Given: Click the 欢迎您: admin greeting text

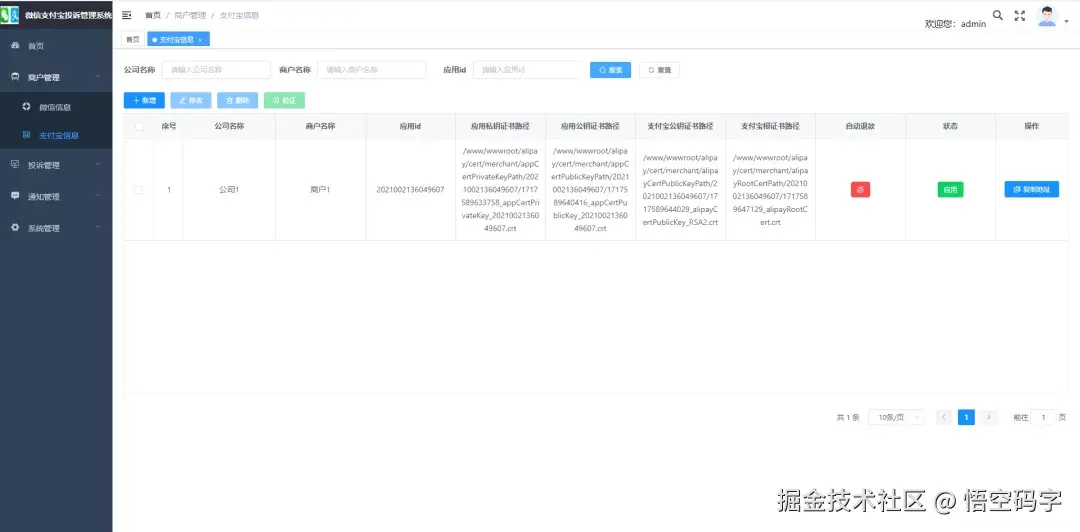Looking at the screenshot, I should 955,23.
